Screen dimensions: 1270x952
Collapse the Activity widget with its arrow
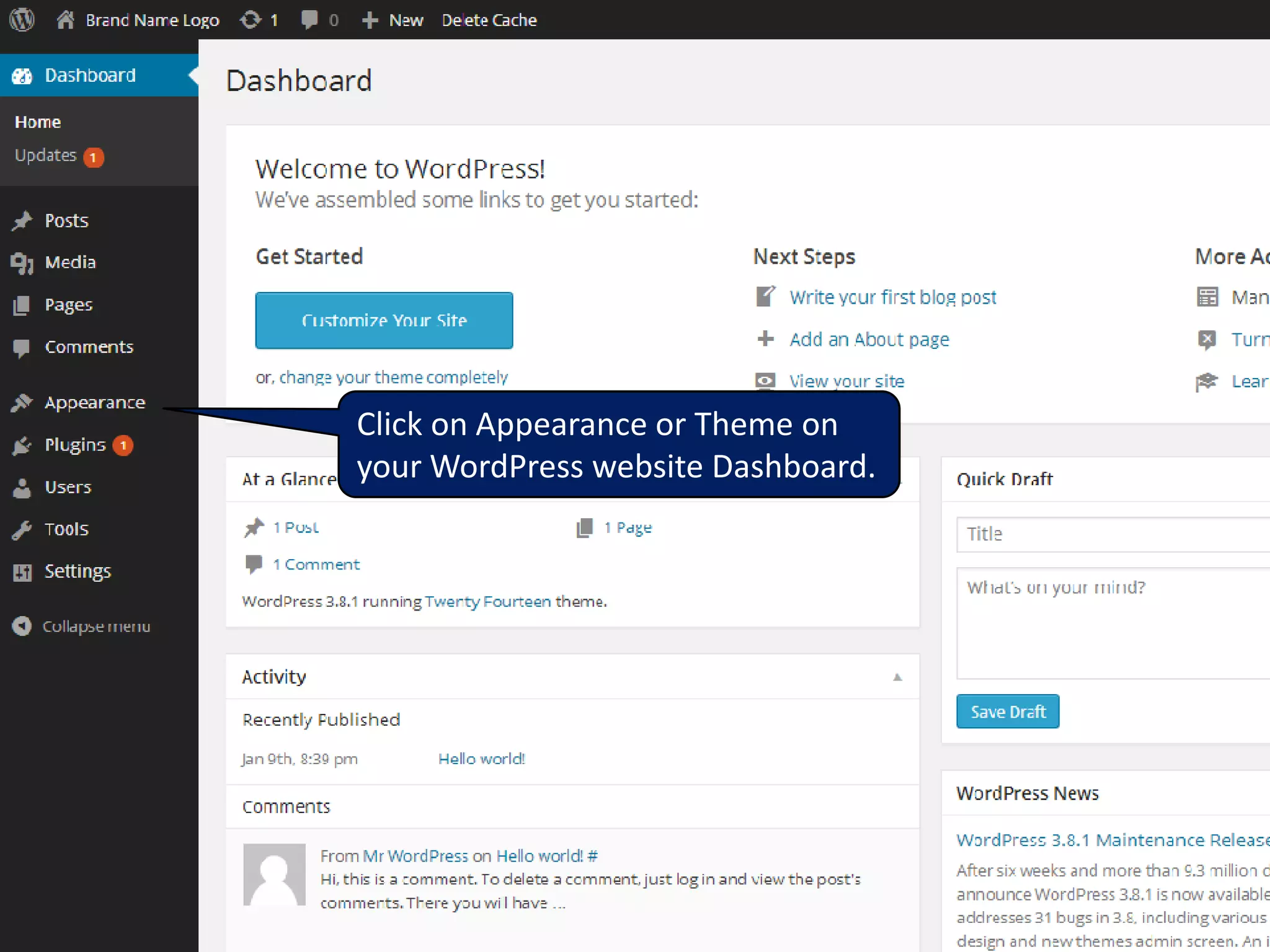coord(897,677)
